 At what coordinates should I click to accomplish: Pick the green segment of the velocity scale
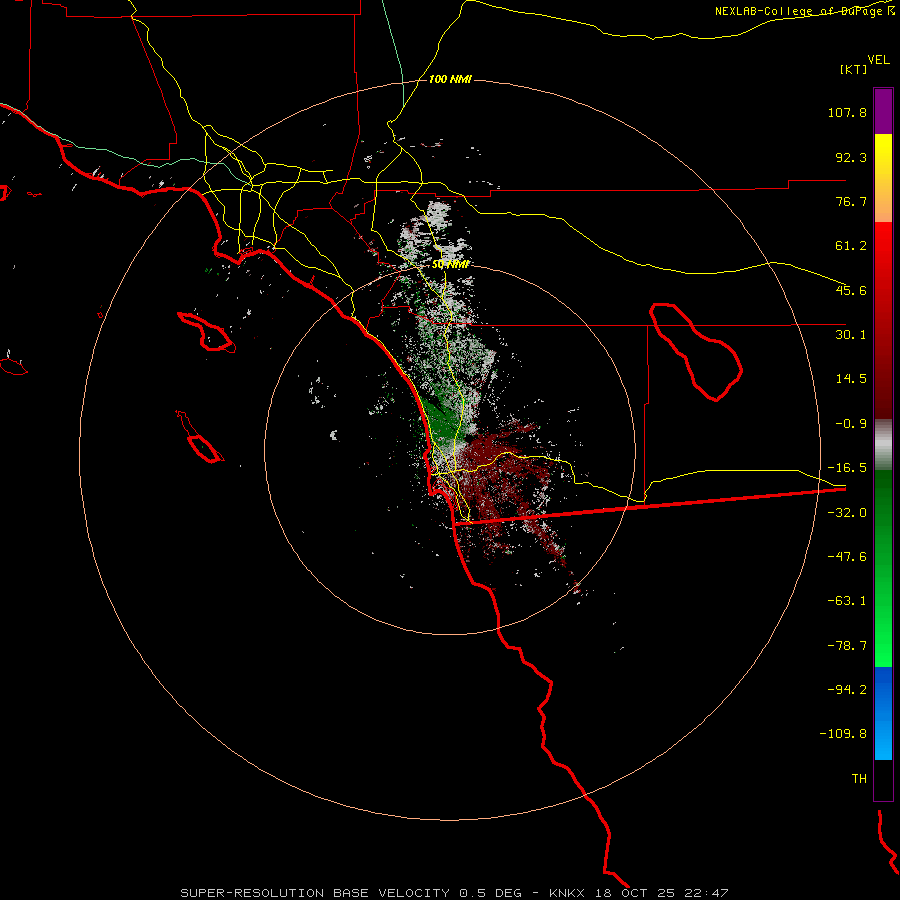[883, 568]
